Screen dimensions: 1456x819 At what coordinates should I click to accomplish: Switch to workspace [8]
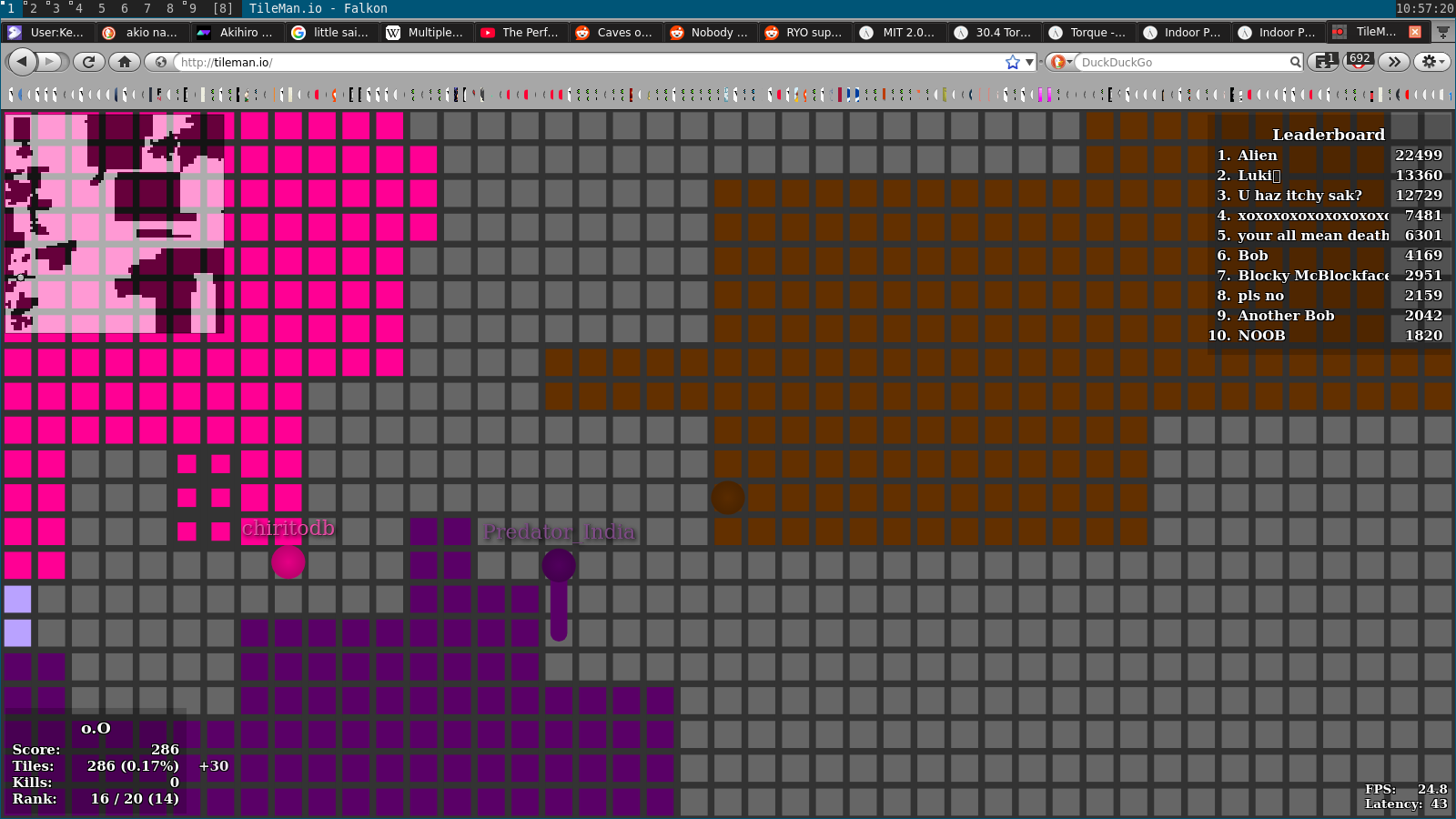coord(223,8)
